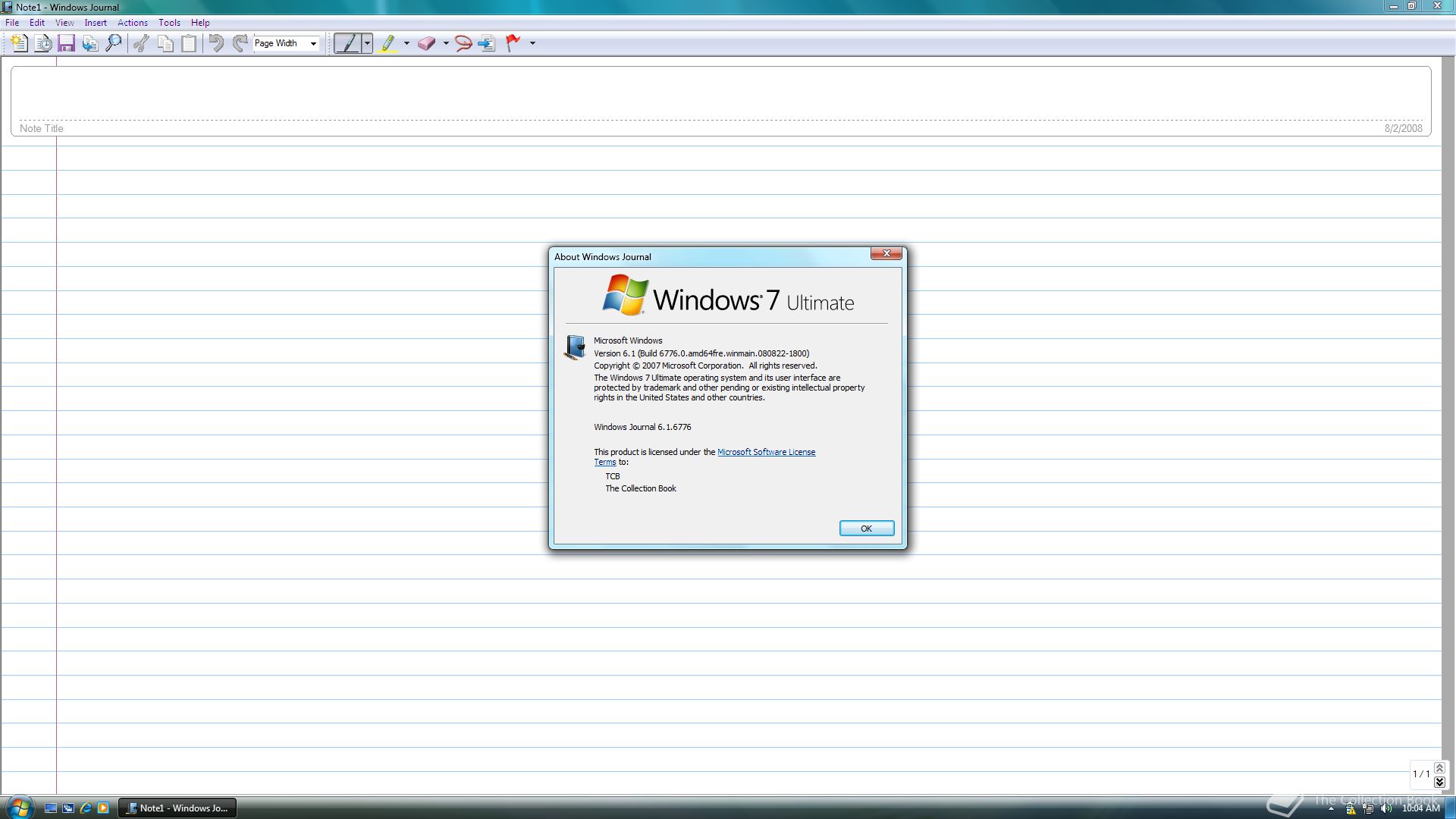1456x819 pixels.
Task: Click the 10:04 AM taskbar clock
Action: (x=1420, y=808)
